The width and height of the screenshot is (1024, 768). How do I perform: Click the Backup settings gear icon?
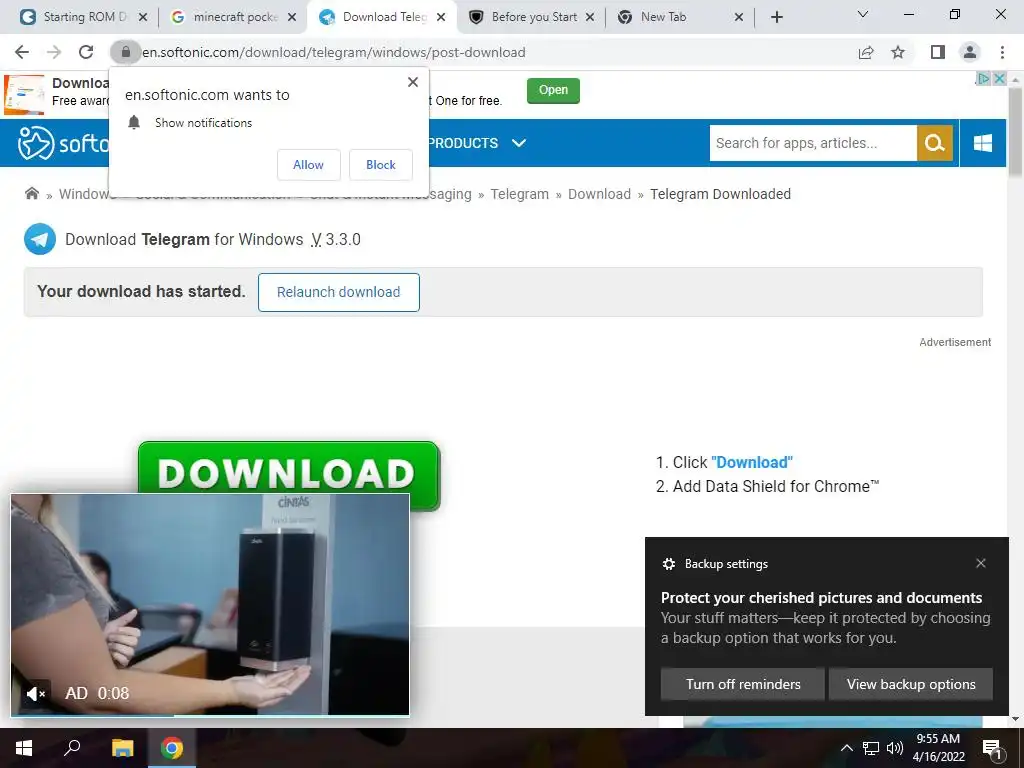tap(669, 564)
